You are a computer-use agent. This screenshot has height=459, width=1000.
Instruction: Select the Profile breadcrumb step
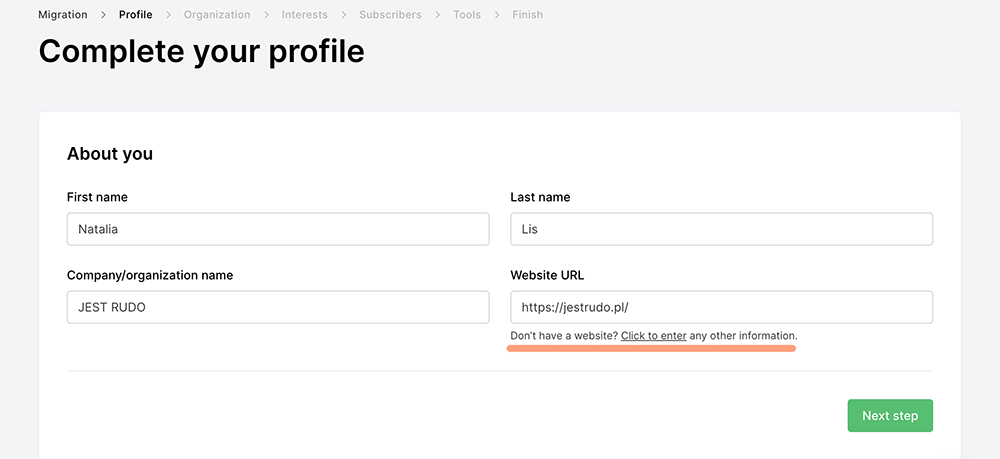coord(135,15)
